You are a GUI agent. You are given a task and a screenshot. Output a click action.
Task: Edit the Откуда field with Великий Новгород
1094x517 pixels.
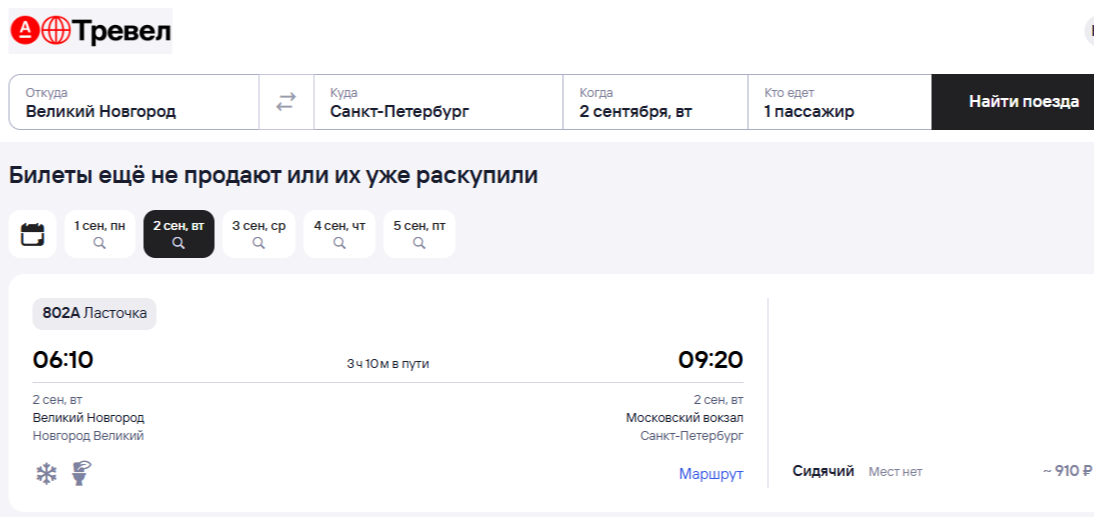[134, 102]
